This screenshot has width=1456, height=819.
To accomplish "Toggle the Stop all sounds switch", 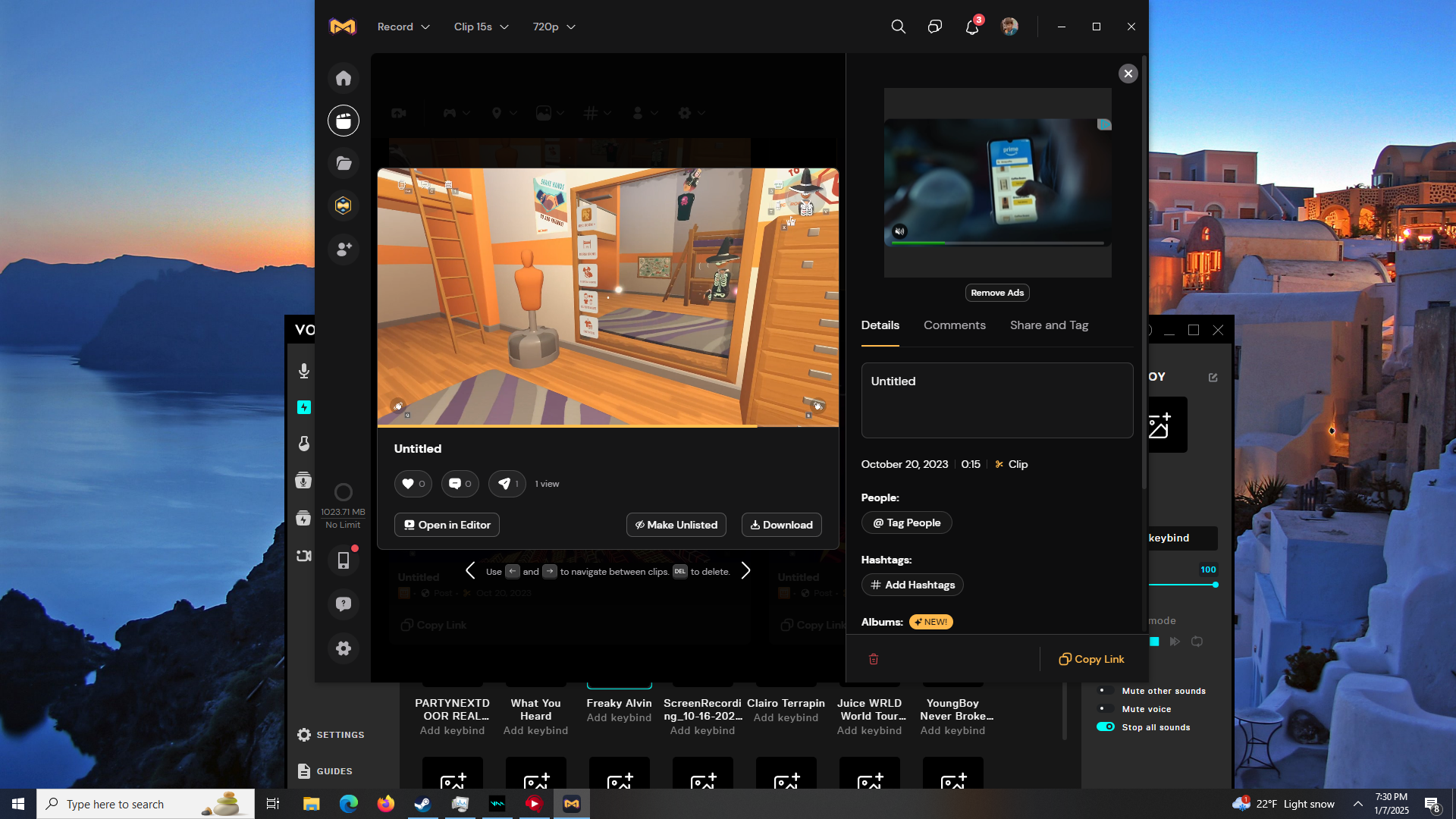I will (x=1106, y=727).
